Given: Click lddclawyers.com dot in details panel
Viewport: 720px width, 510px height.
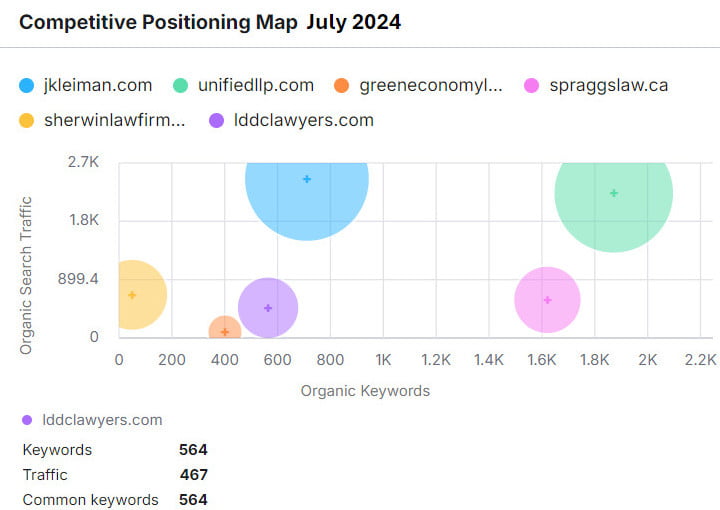Looking at the screenshot, I should tap(27, 420).
